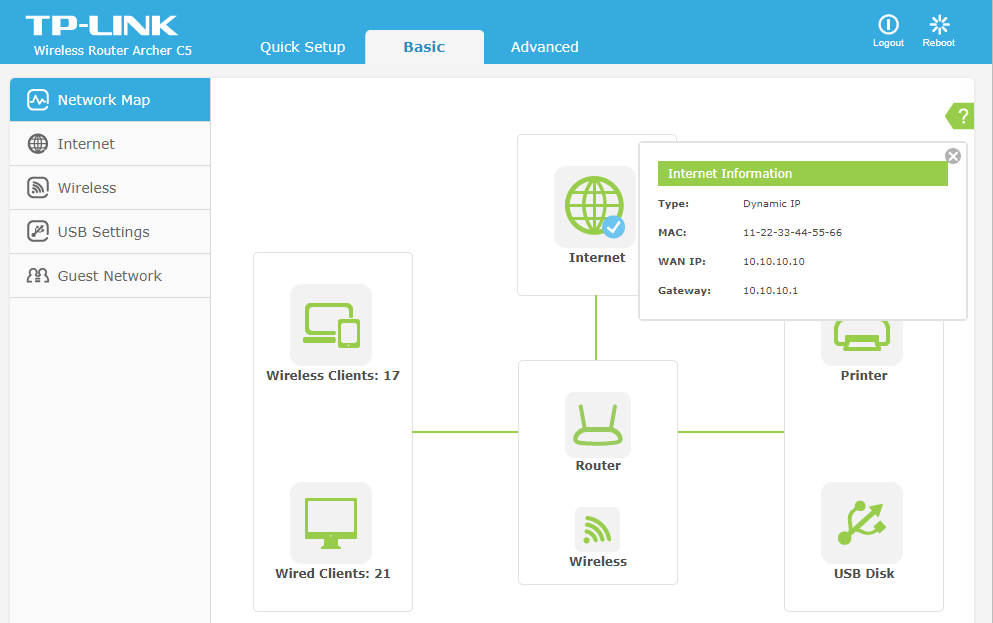Close the Internet Information popup
Screen dimensions: 993x623
point(952,156)
